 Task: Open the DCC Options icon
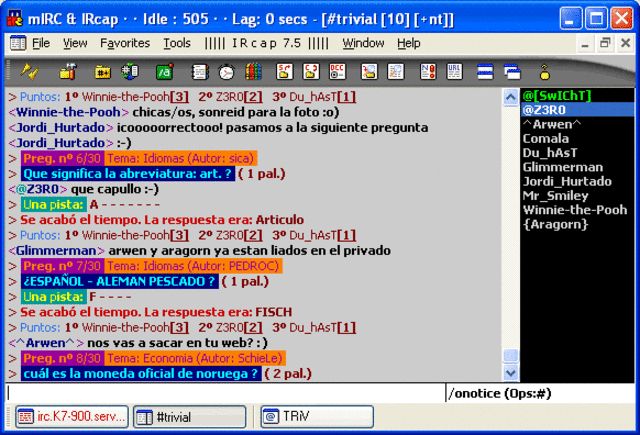337,72
